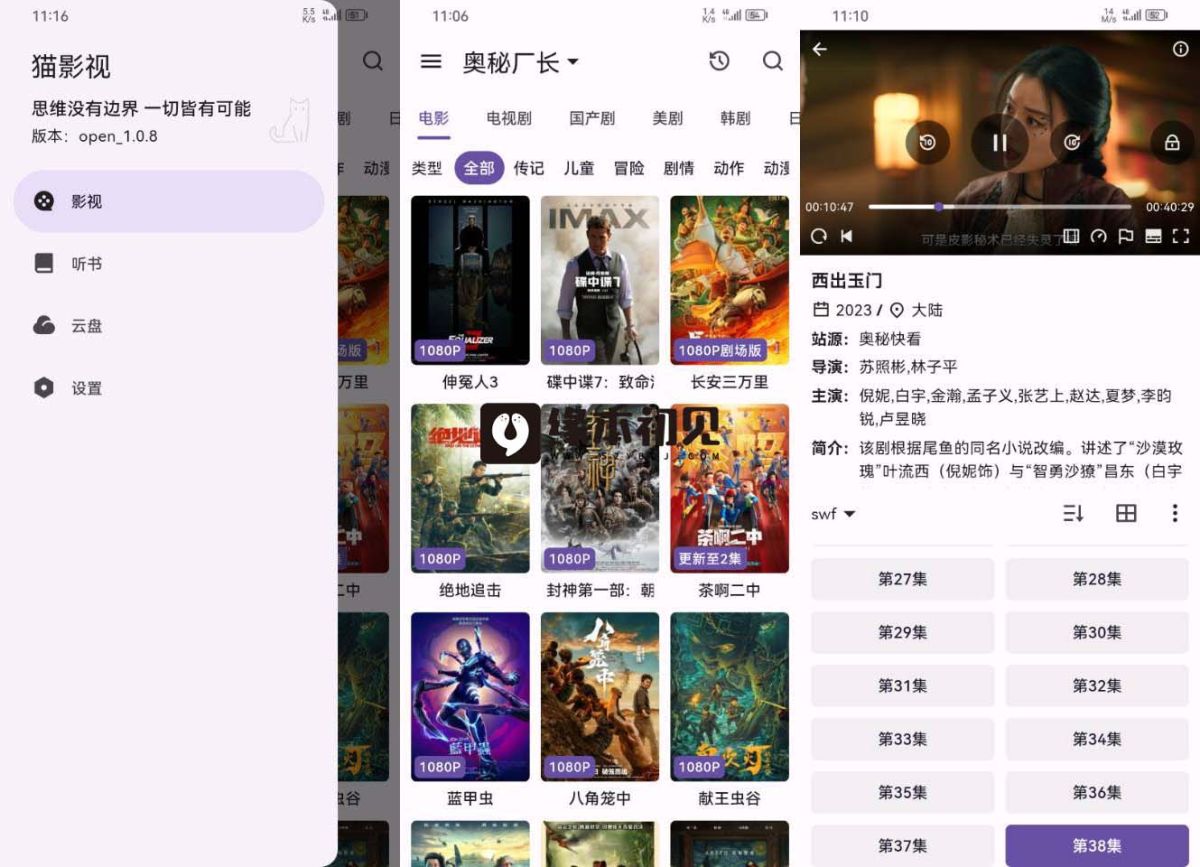Switch to the 美剧 tab
Image resolution: width=1200 pixels, height=867 pixels.
coord(667,118)
